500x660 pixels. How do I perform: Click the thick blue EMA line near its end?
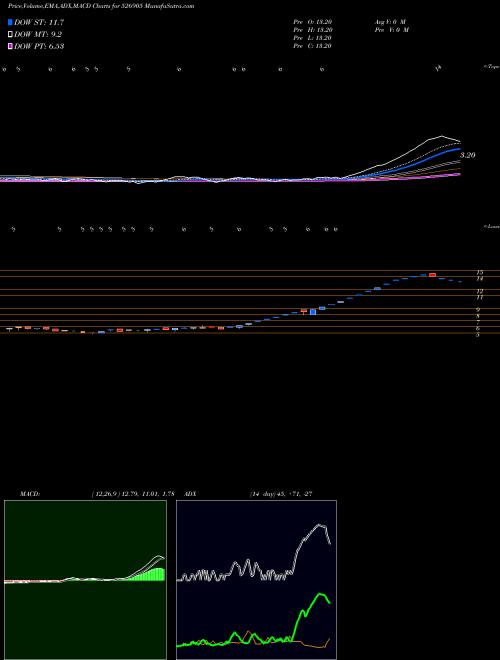click(x=457, y=149)
